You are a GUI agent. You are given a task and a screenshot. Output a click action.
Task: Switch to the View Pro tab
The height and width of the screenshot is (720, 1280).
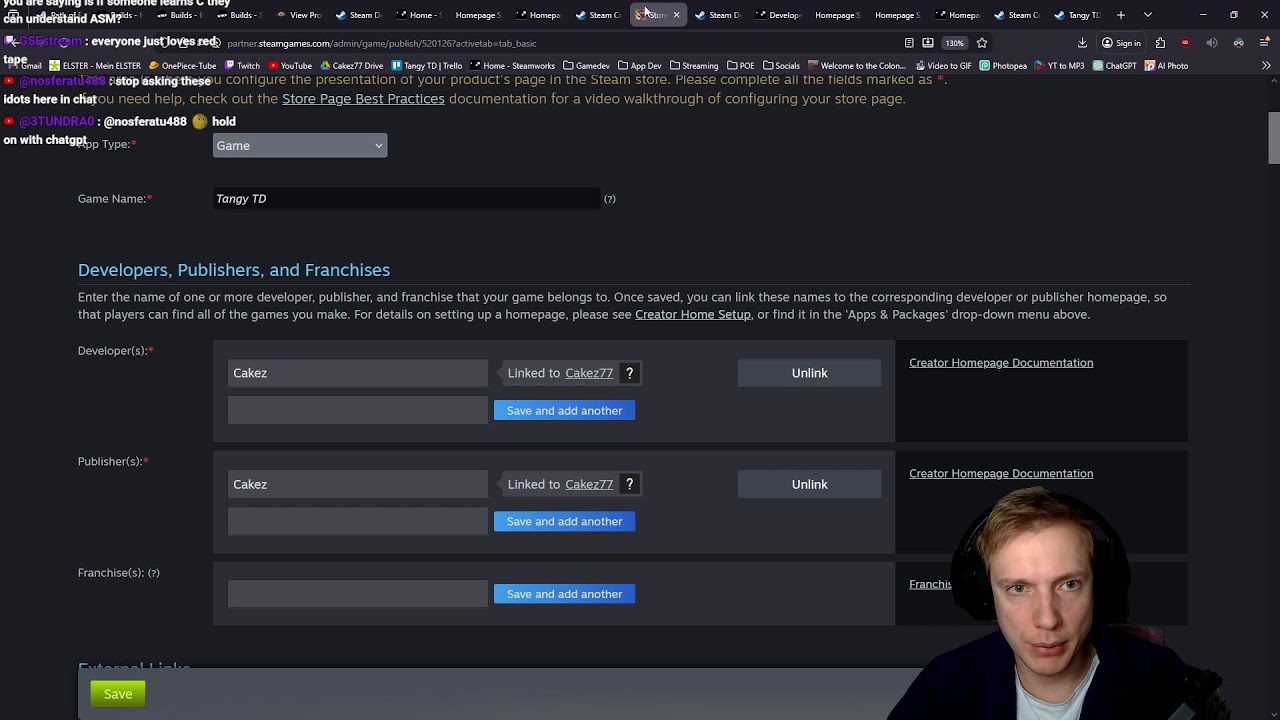(298, 15)
